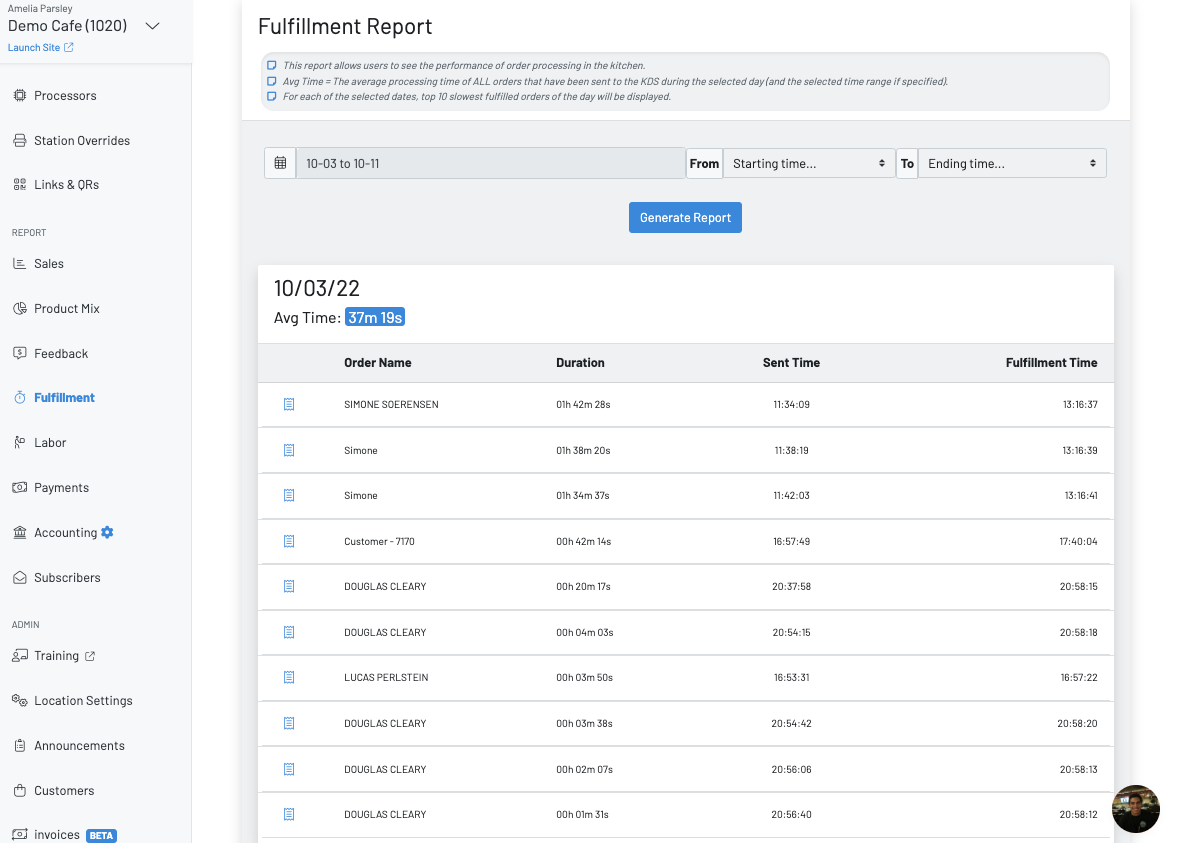Open the Product Mix report icon

point(20,308)
